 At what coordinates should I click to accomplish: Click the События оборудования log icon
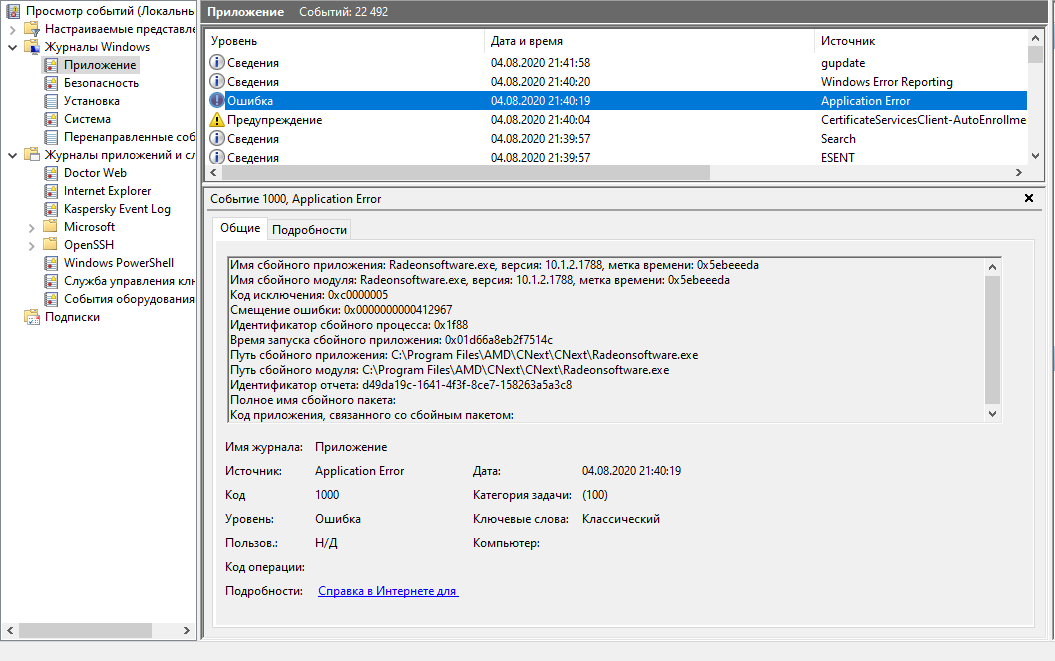tap(51, 299)
